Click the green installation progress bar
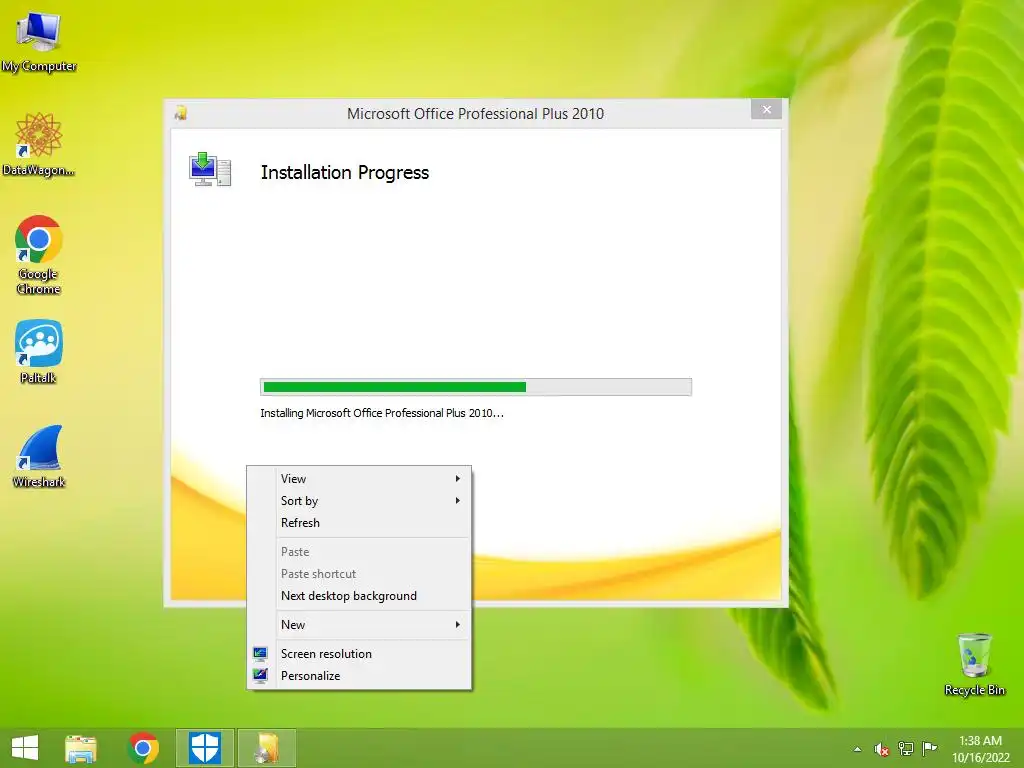The width and height of the screenshot is (1024, 768). [x=475, y=387]
